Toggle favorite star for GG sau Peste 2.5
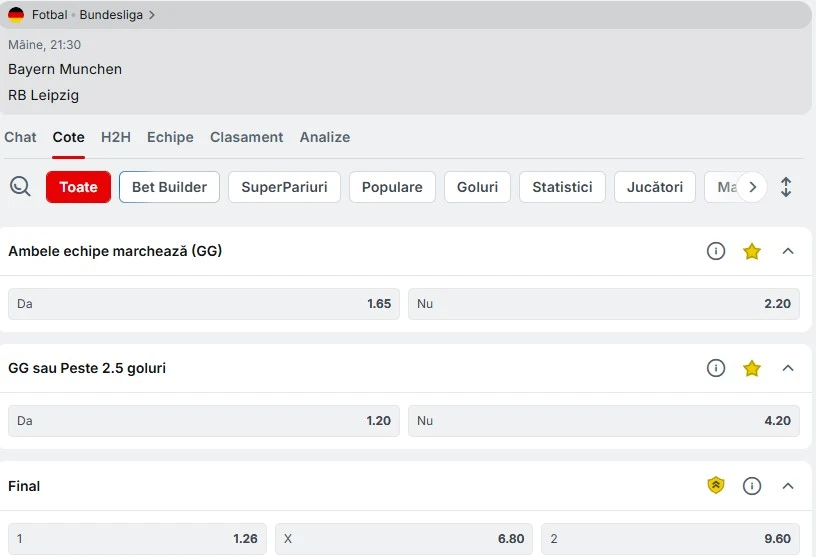The width and height of the screenshot is (816, 557). (x=751, y=369)
